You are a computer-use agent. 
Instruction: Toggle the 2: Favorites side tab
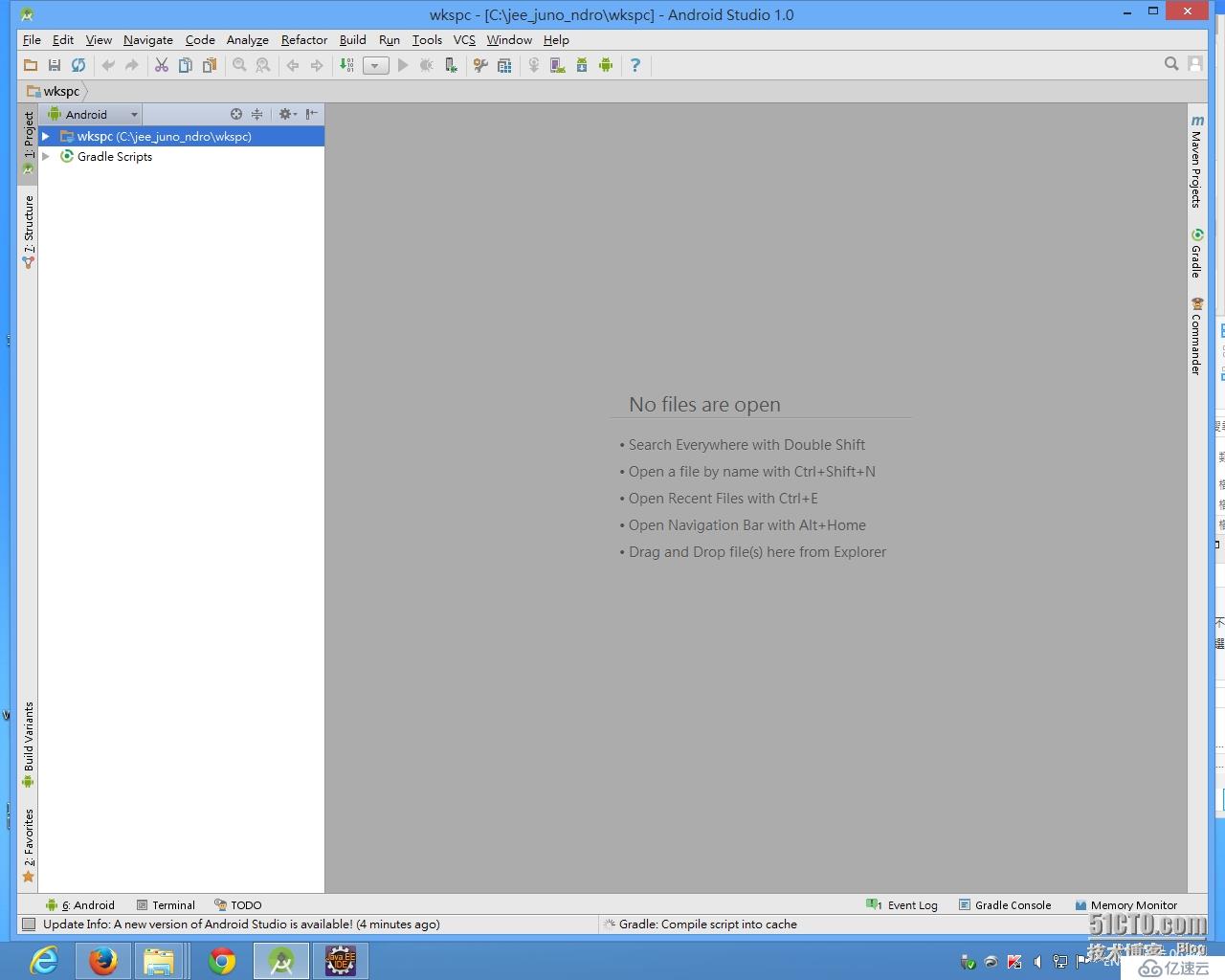point(28,846)
